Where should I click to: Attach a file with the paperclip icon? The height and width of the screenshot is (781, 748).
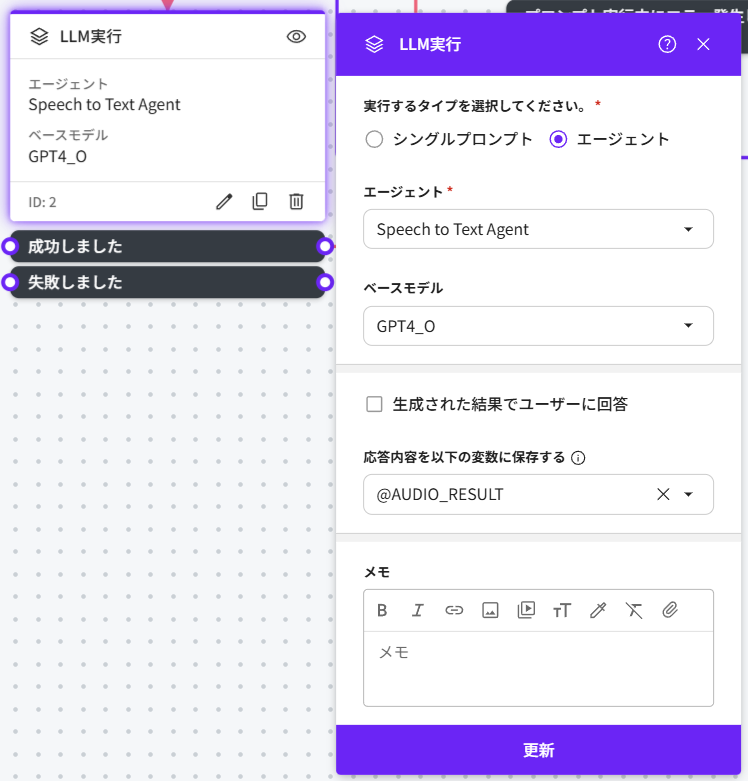point(670,610)
